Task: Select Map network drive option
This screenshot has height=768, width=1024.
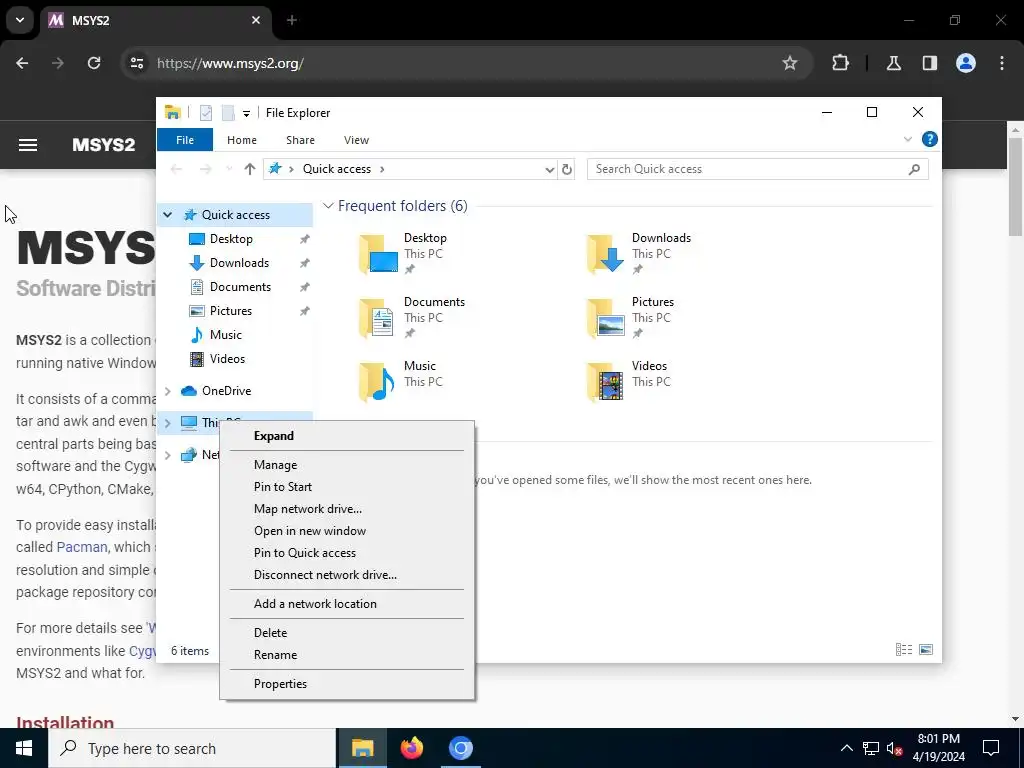Action: 347,509
